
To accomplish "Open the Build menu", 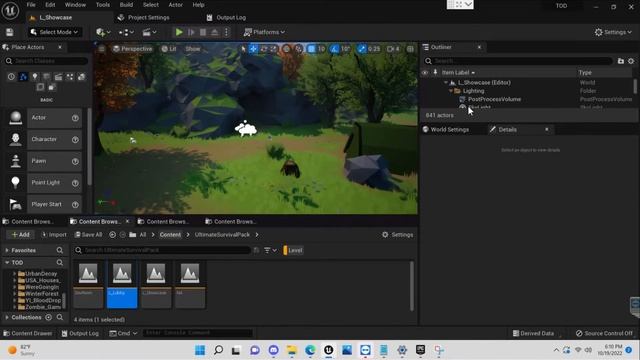I will [126, 5].
